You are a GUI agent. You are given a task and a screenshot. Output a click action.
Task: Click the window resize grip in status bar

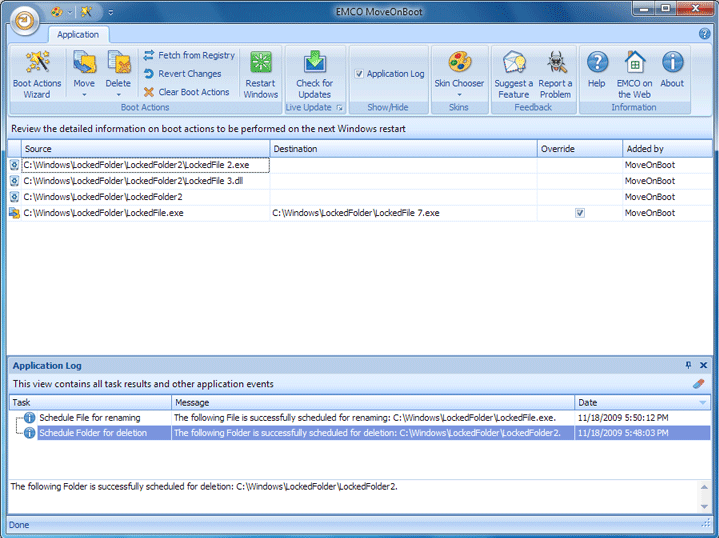point(706,524)
